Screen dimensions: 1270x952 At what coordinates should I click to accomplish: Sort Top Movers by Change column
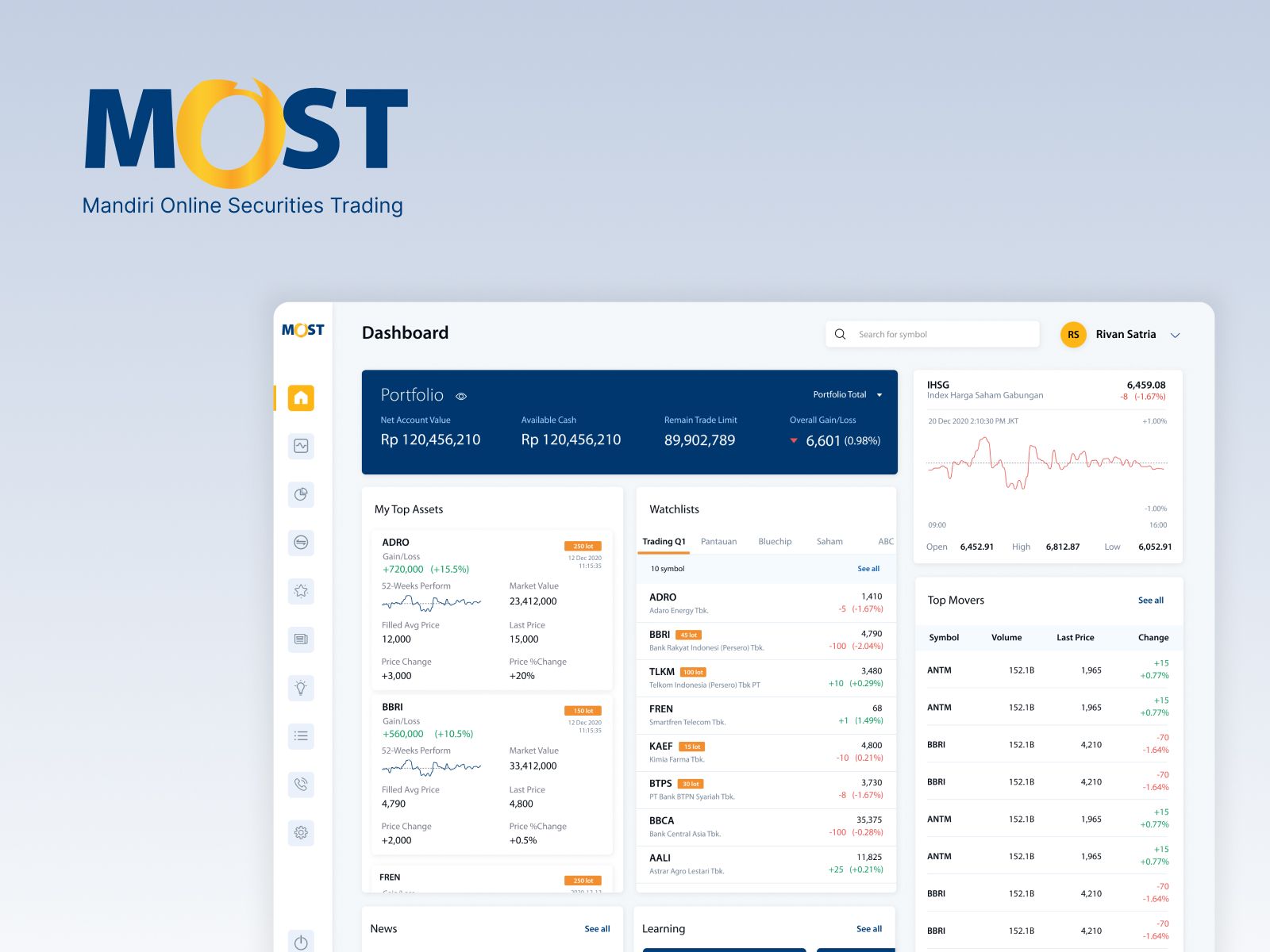1153,638
